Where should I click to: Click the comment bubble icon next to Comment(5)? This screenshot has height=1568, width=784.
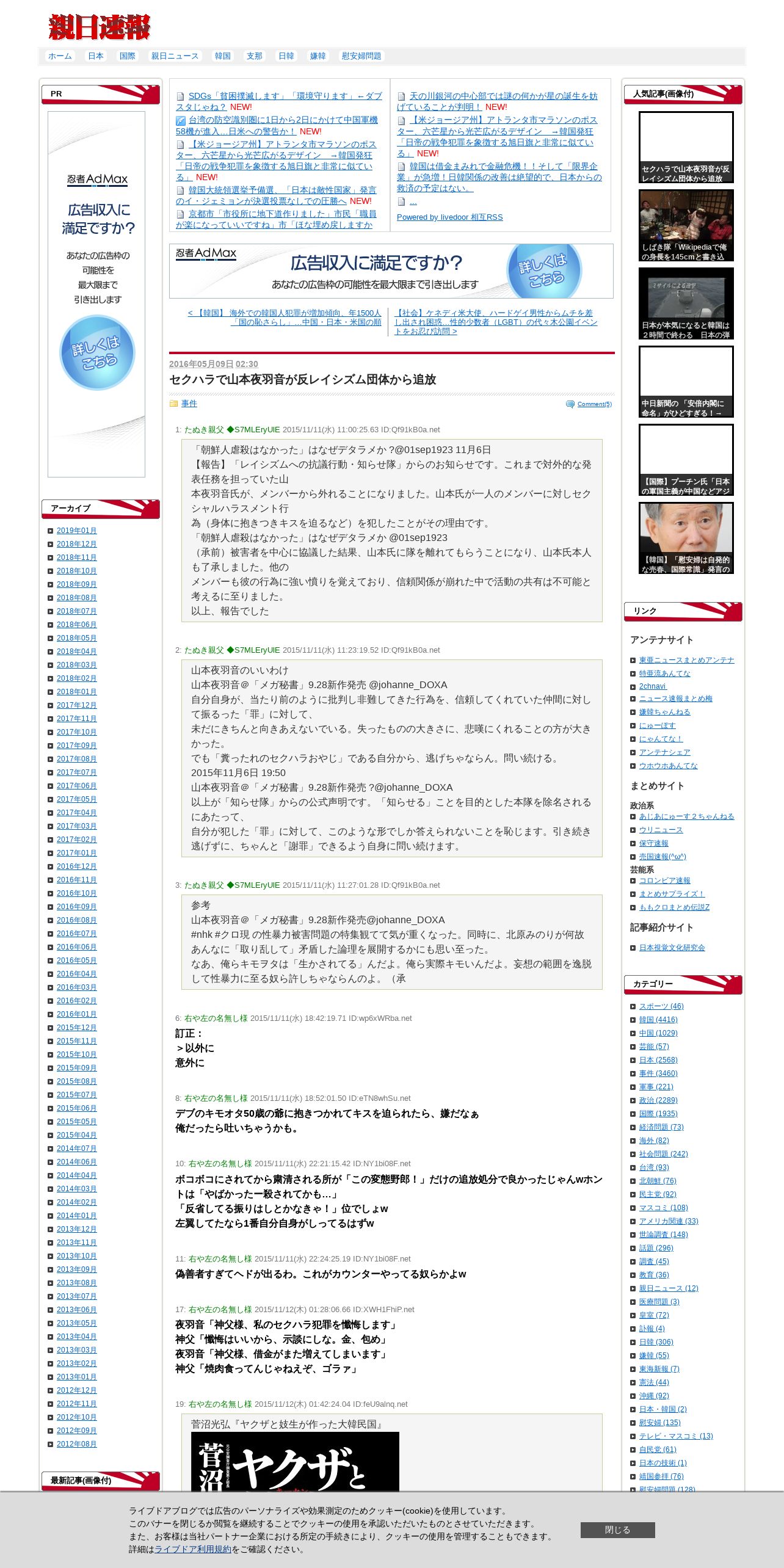(x=570, y=404)
